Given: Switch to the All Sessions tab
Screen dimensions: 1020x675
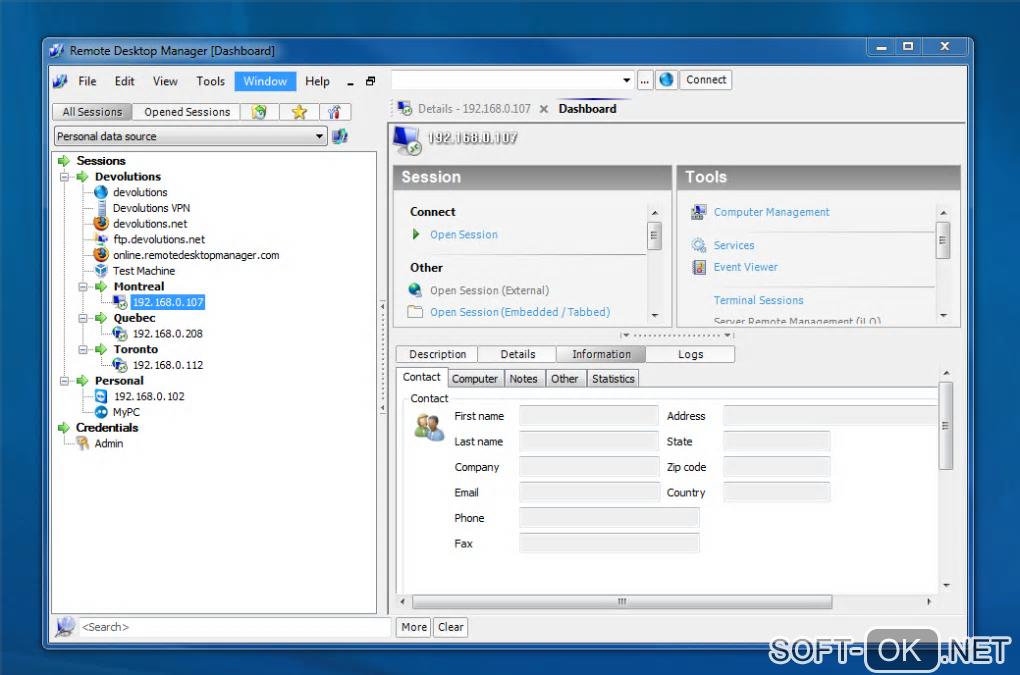Looking at the screenshot, I should click(x=92, y=112).
